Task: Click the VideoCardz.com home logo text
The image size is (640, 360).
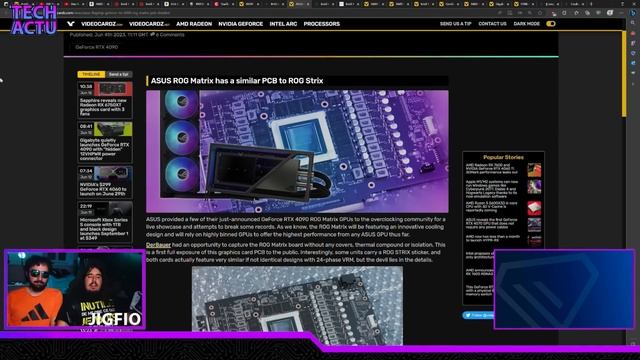Action: [102, 24]
